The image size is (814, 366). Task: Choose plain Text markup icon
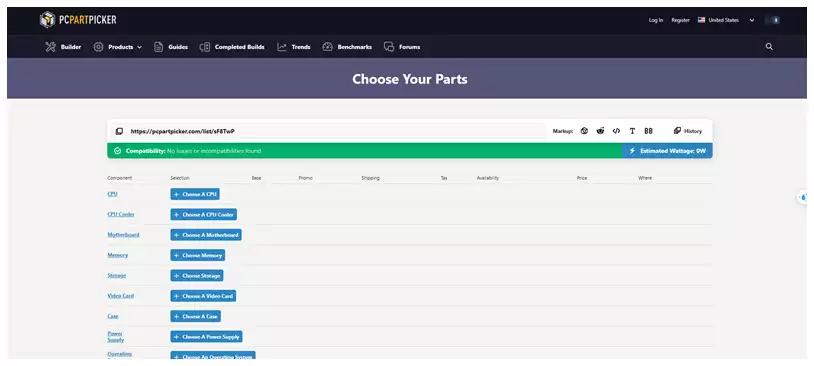pos(632,131)
